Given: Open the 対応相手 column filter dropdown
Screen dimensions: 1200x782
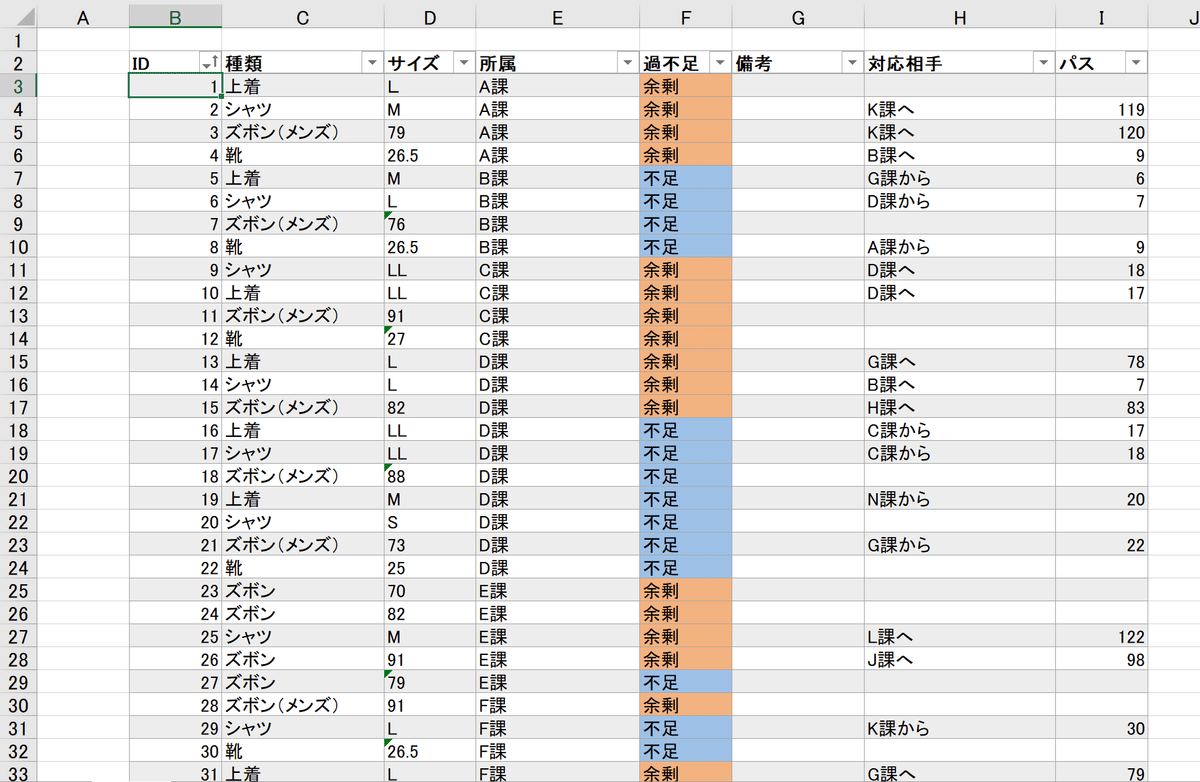Looking at the screenshot, I should (1044, 63).
